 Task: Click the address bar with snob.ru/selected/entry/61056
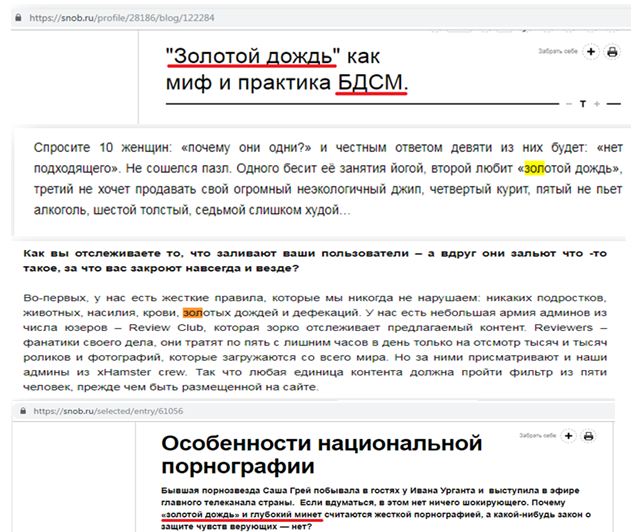[313, 411]
